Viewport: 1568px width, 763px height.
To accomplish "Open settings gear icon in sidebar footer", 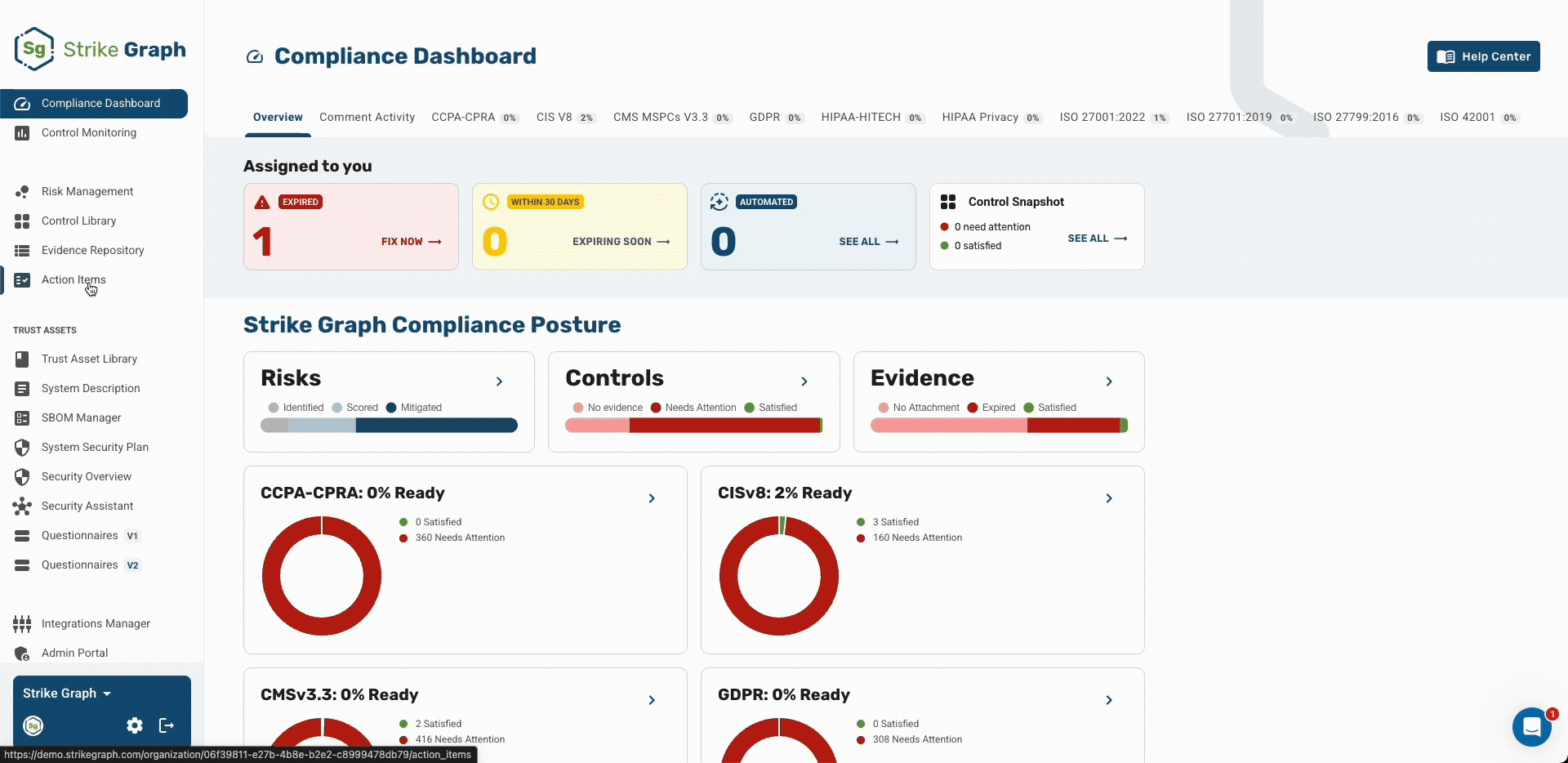I will [x=135, y=725].
